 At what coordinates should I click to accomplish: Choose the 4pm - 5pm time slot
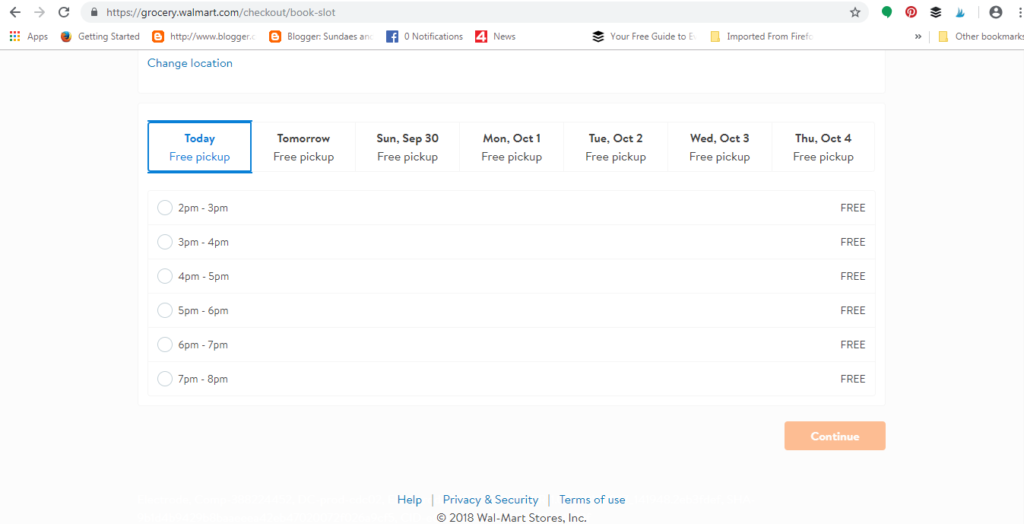coord(165,276)
